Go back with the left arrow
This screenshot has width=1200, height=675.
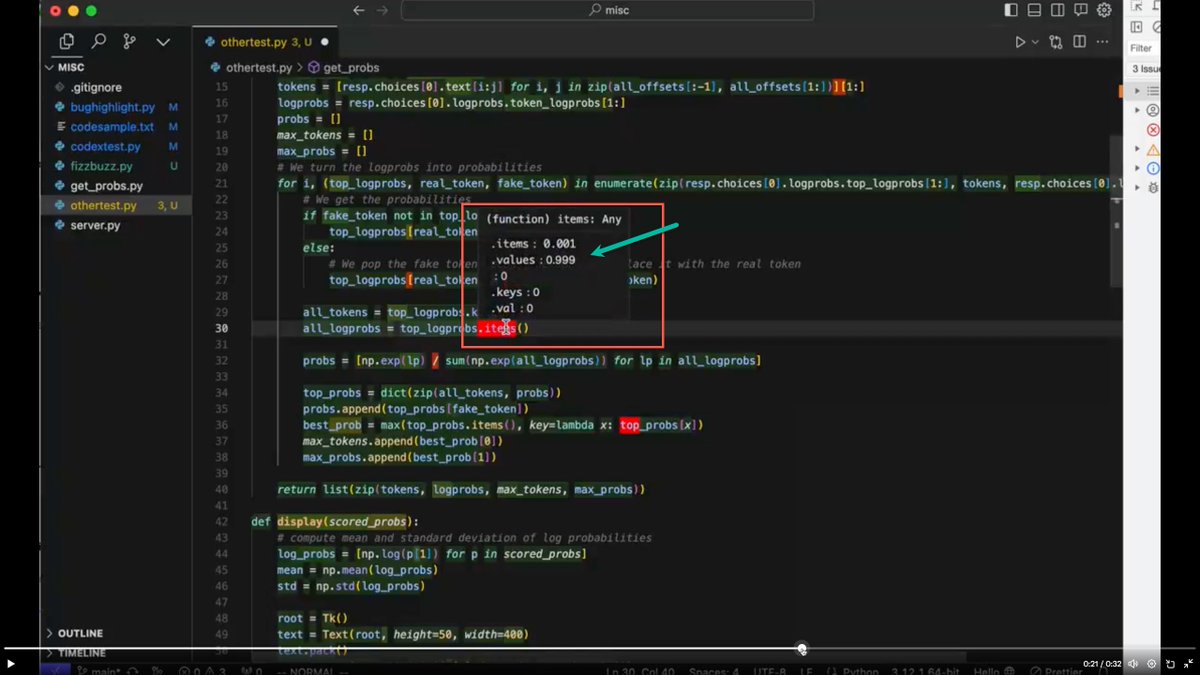pyautogui.click(x=359, y=10)
